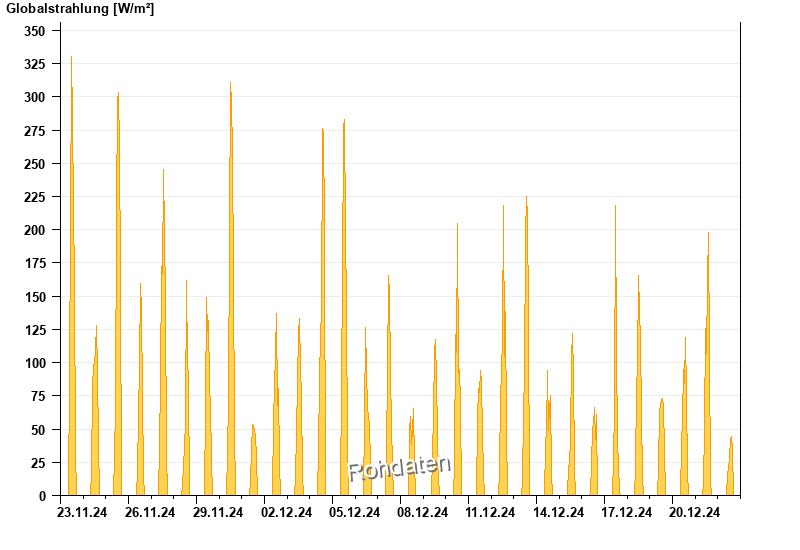This screenshot has width=800, height=550.
Task: Click the 20.12.24 date axis label
Action: [x=694, y=512]
